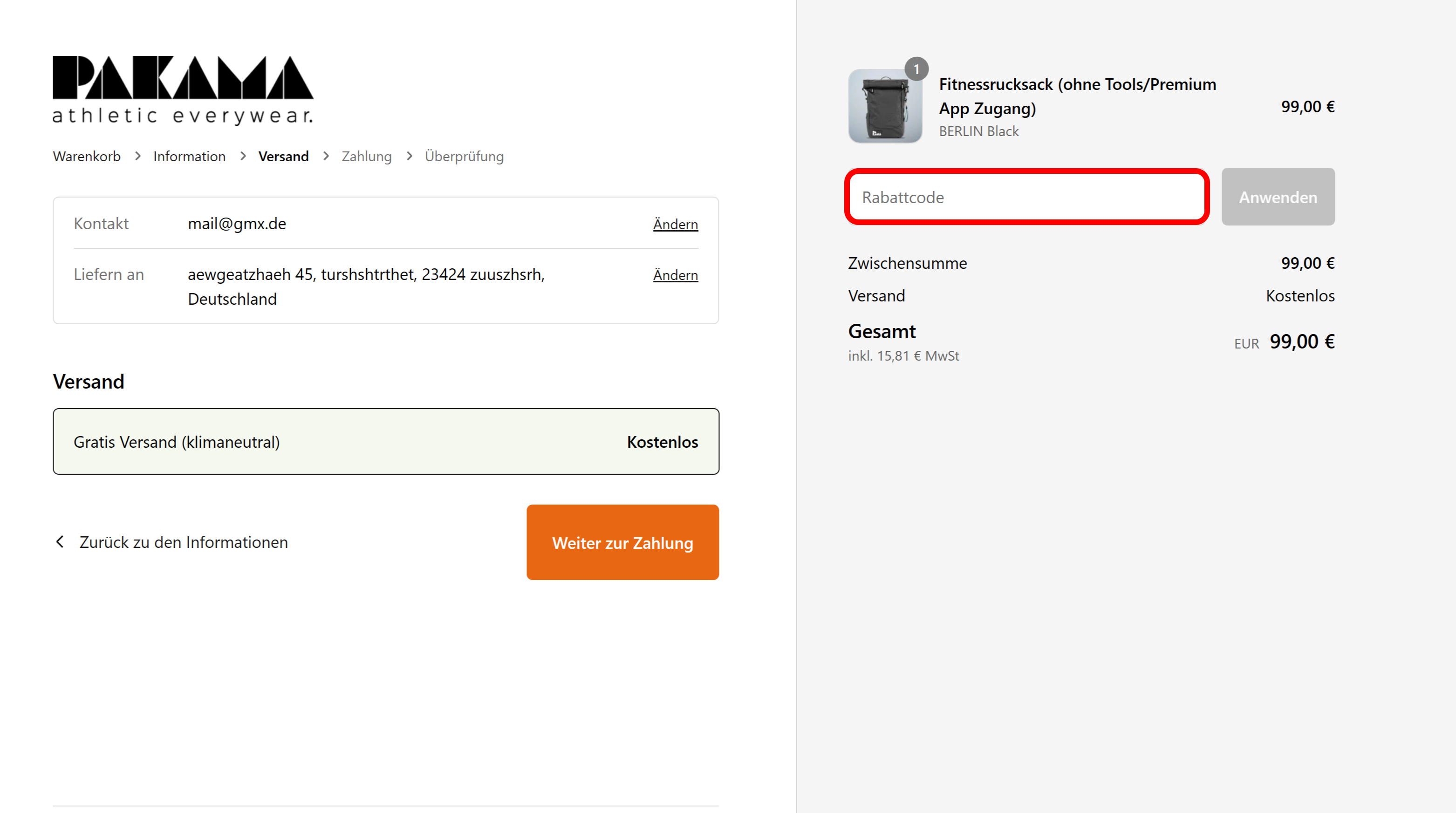
Task: Click Ändern next to the delivery address
Action: (x=676, y=275)
